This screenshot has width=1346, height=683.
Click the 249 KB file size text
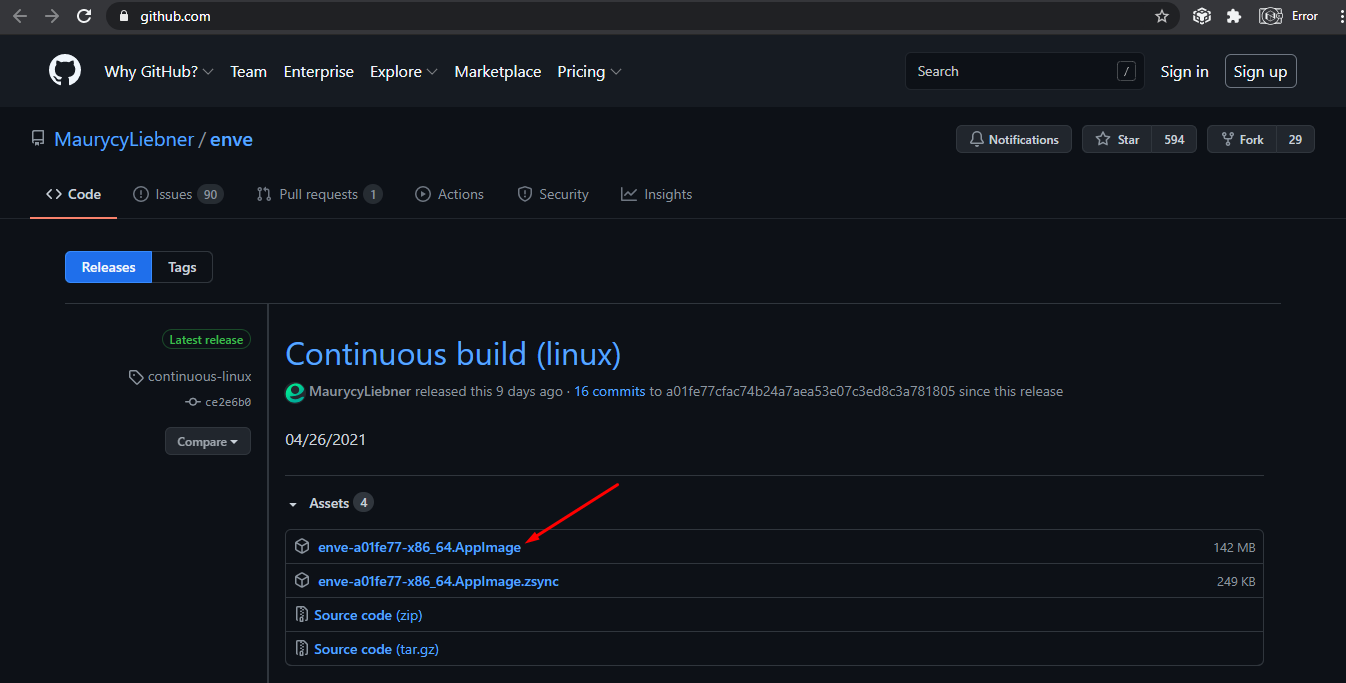click(x=1236, y=582)
